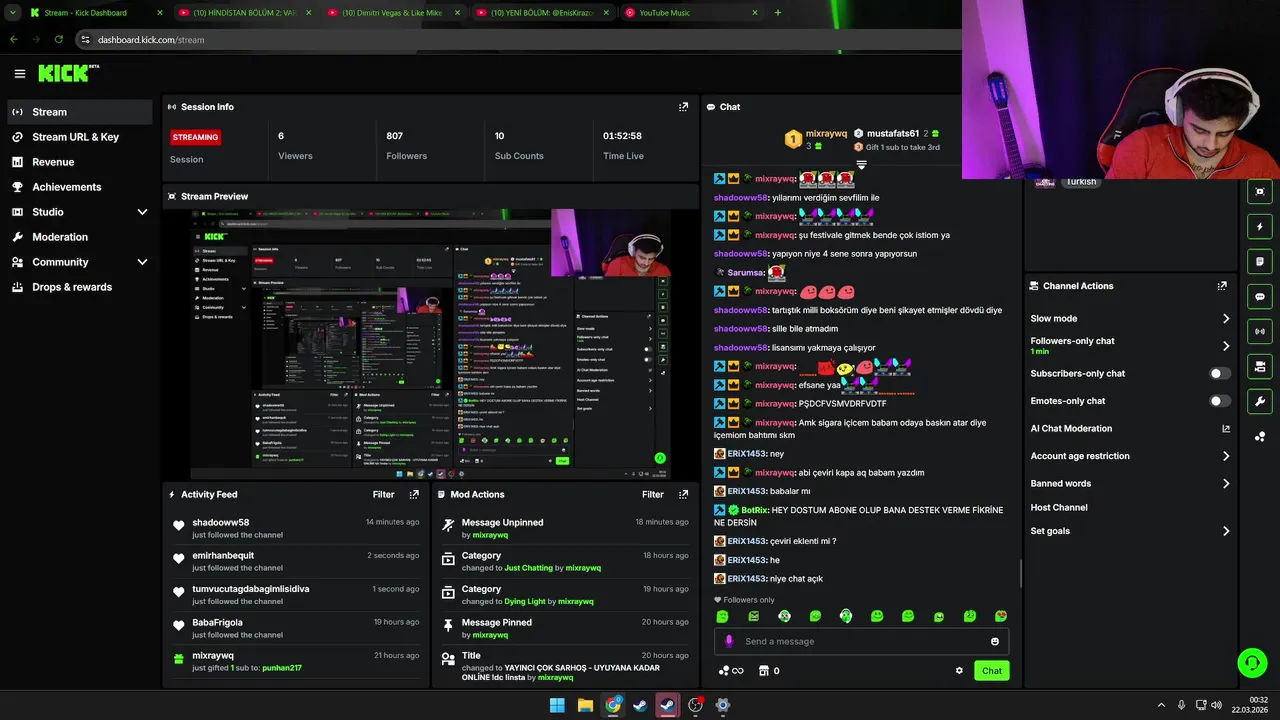
Task: Open chat settings gear next to Chat button
Action: (x=959, y=671)
